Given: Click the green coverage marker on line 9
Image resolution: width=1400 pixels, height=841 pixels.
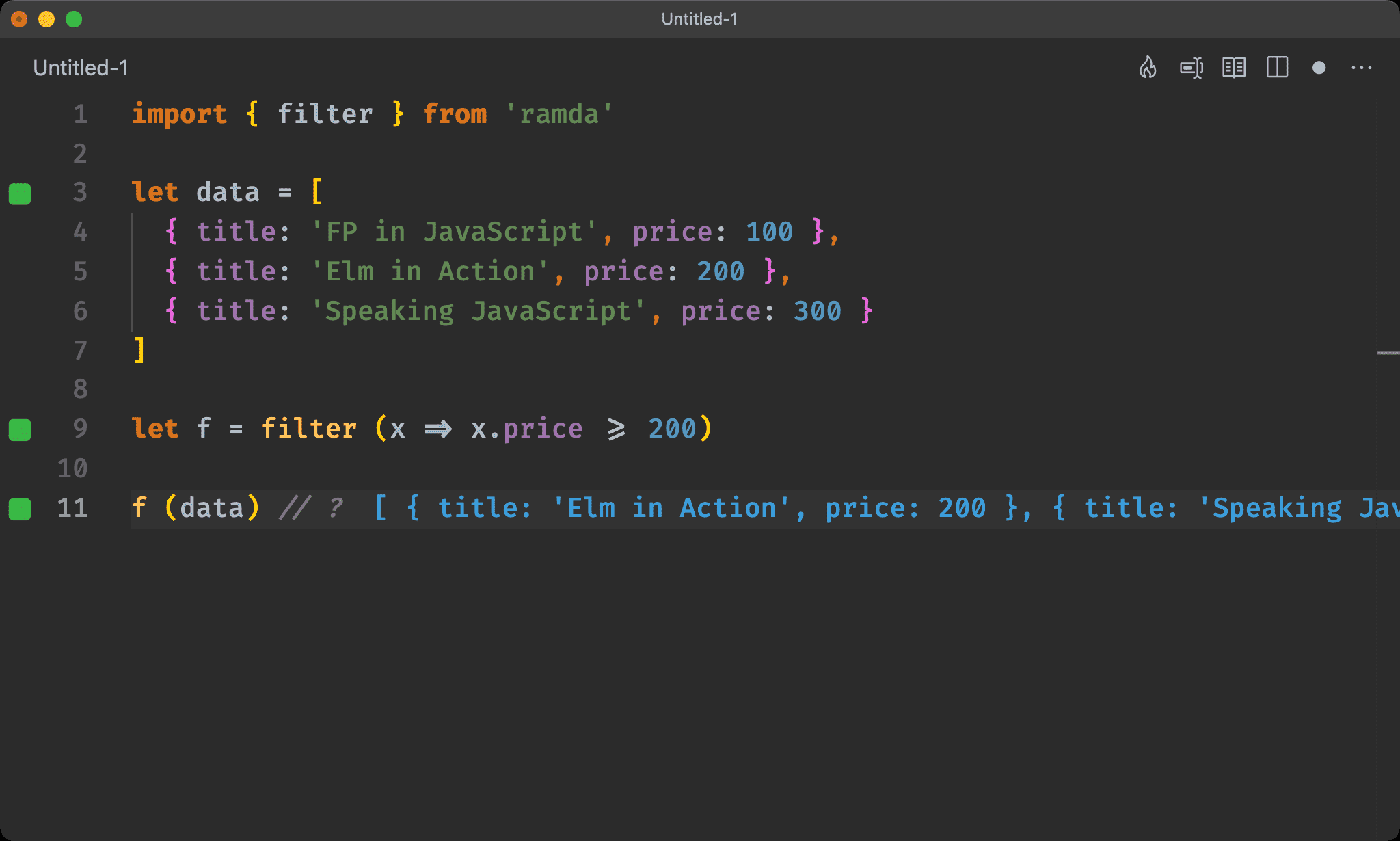Looking at the screenshot, I should pos(20,430).
